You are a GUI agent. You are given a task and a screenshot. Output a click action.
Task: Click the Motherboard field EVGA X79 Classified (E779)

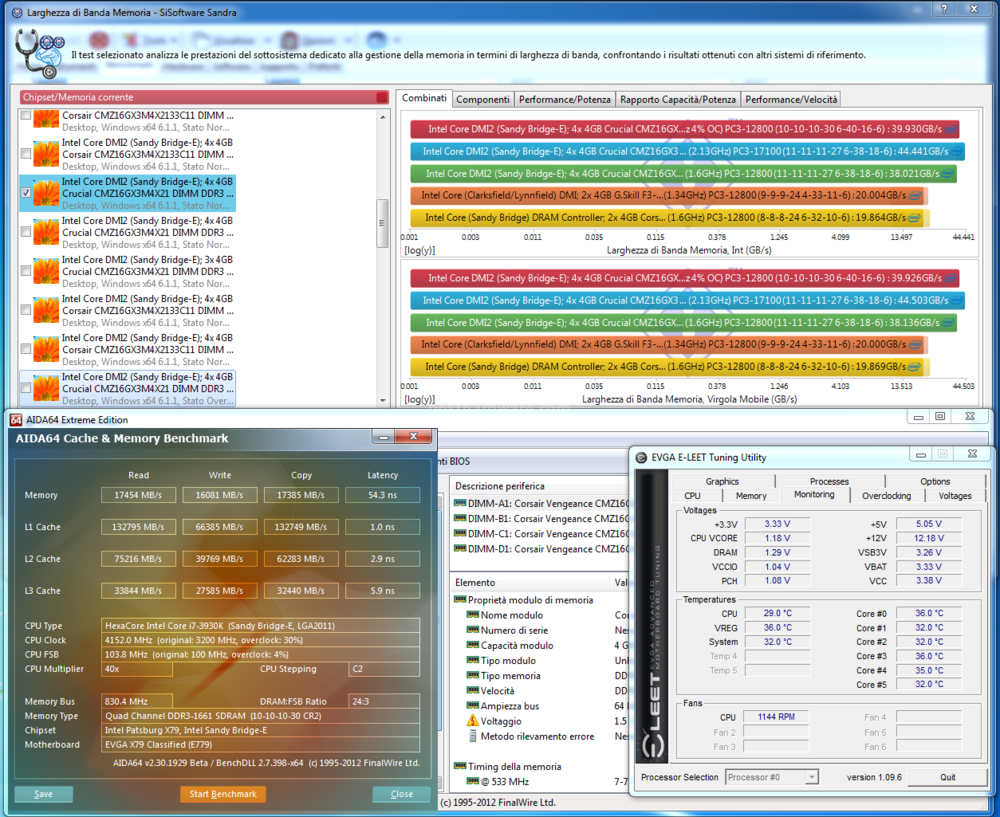(261, 744)
